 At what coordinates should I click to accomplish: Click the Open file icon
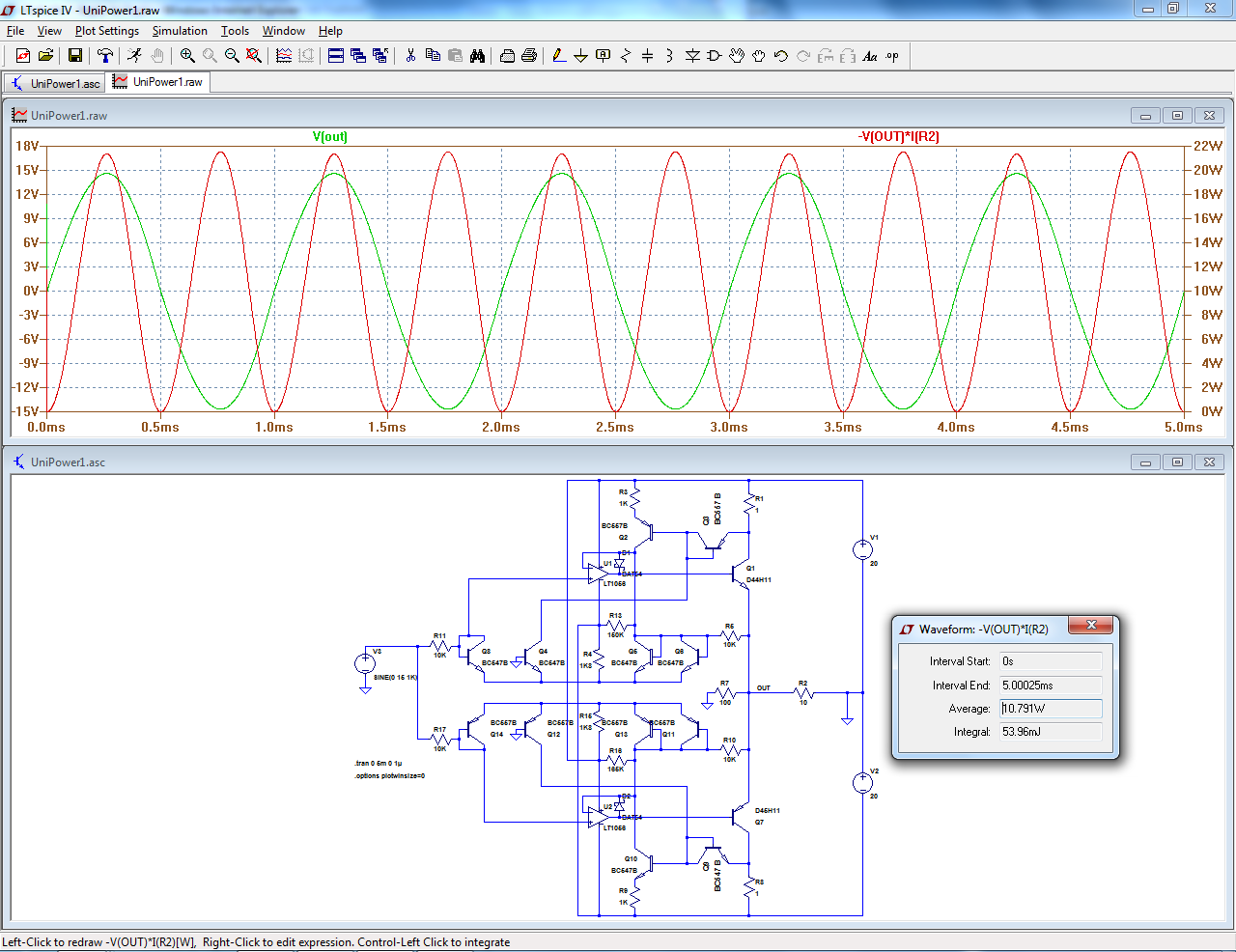[x=45, y=56]
